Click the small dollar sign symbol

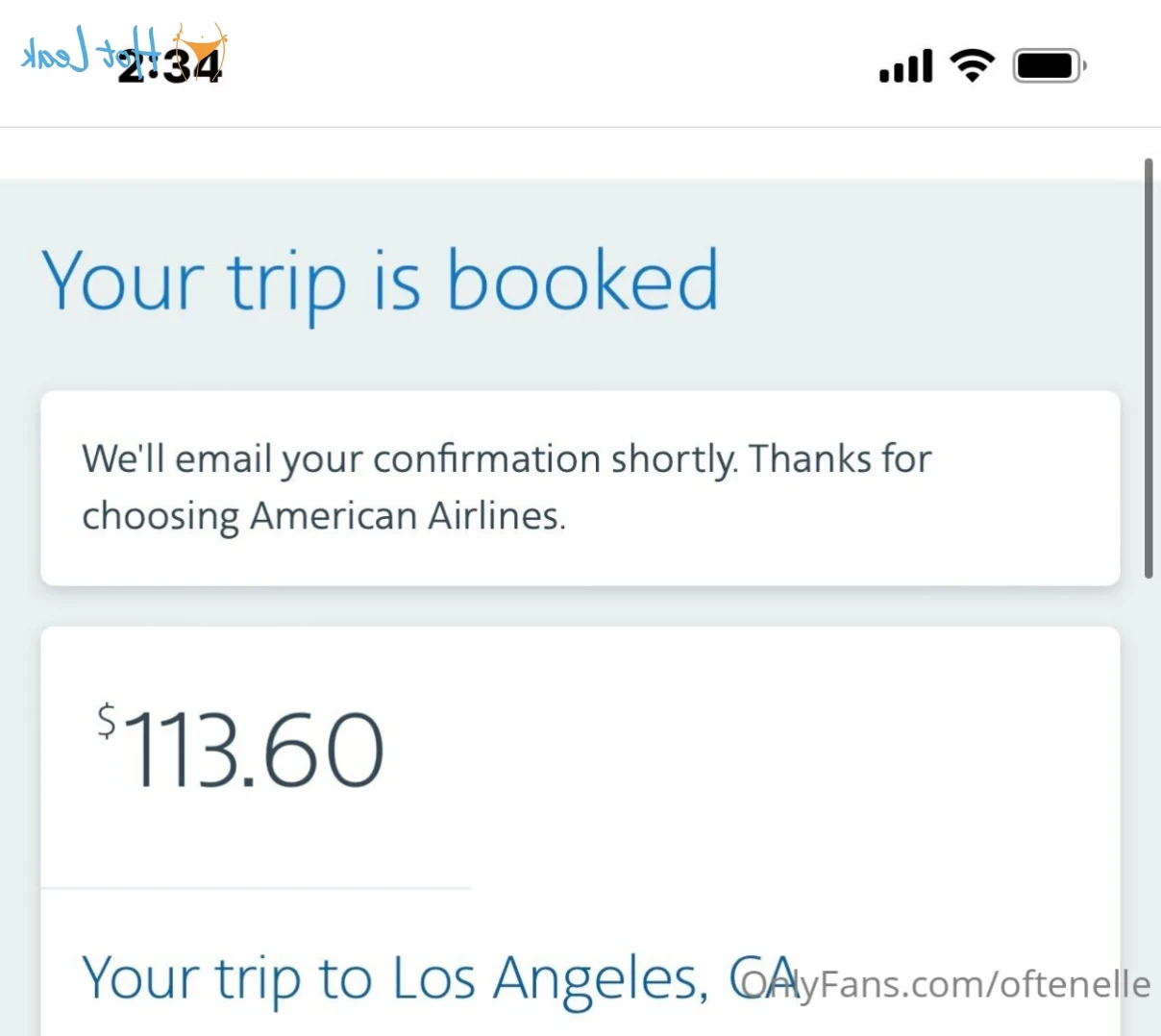tap(107, 720)
